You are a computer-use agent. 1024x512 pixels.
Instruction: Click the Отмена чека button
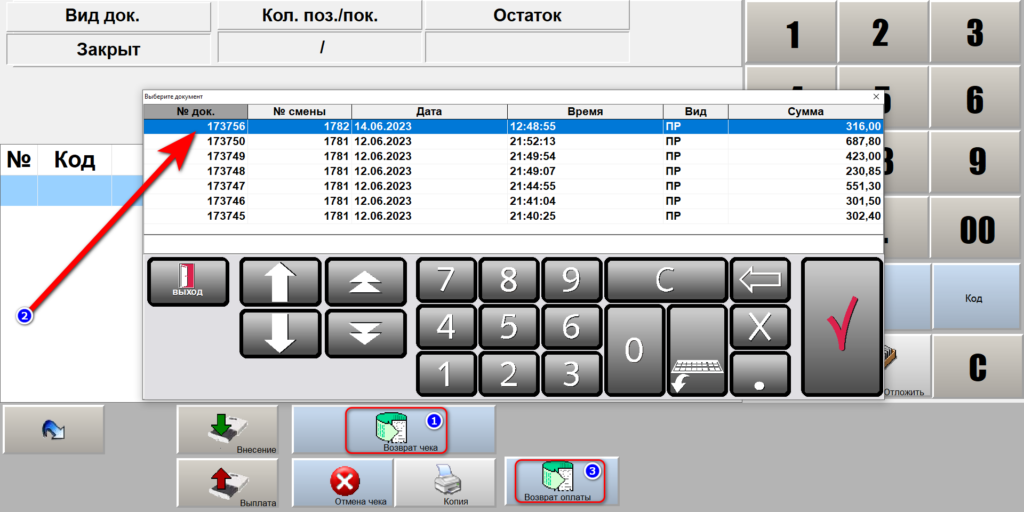pos(343,483)
